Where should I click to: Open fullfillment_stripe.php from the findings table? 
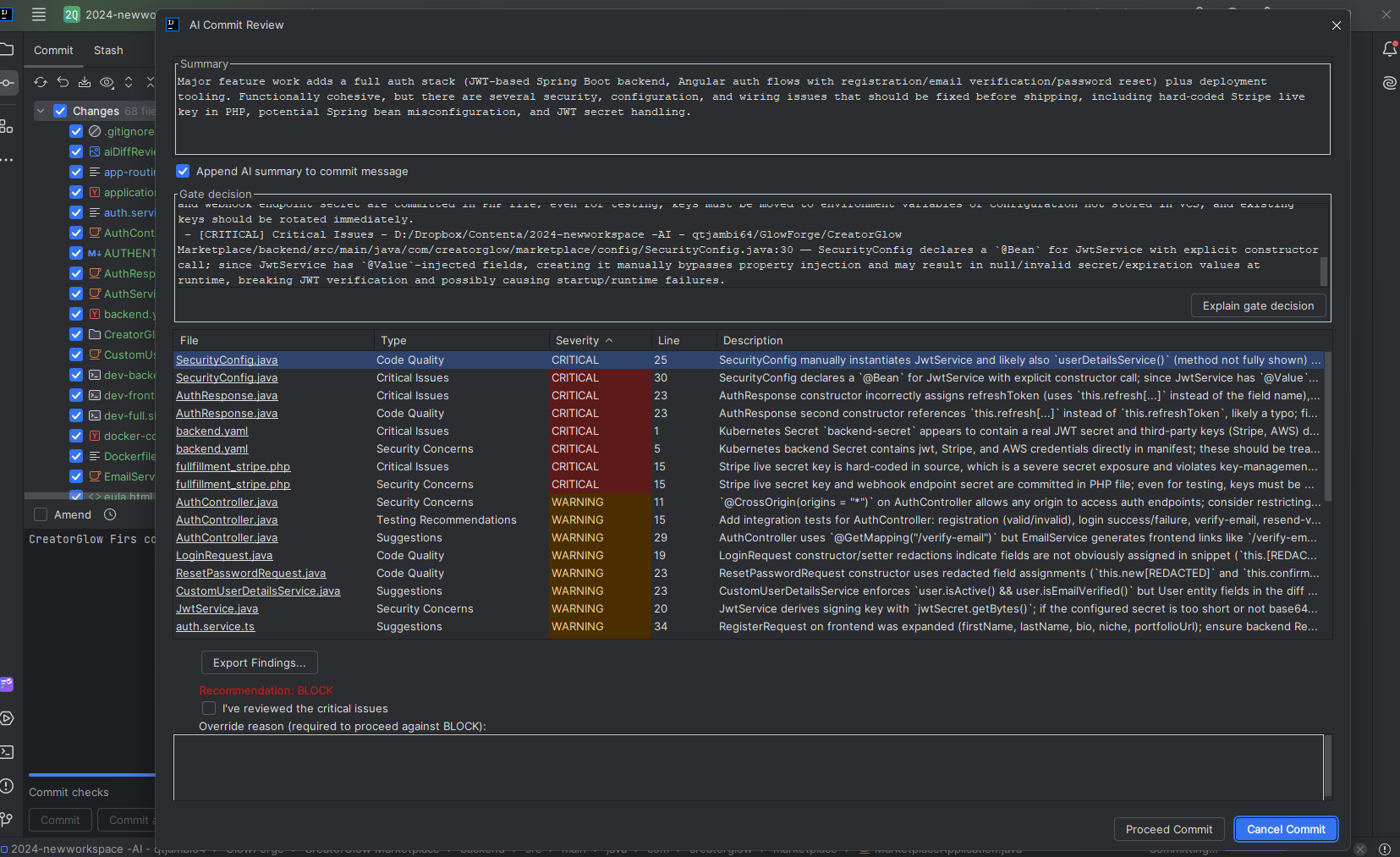click(x=233, y=466)
